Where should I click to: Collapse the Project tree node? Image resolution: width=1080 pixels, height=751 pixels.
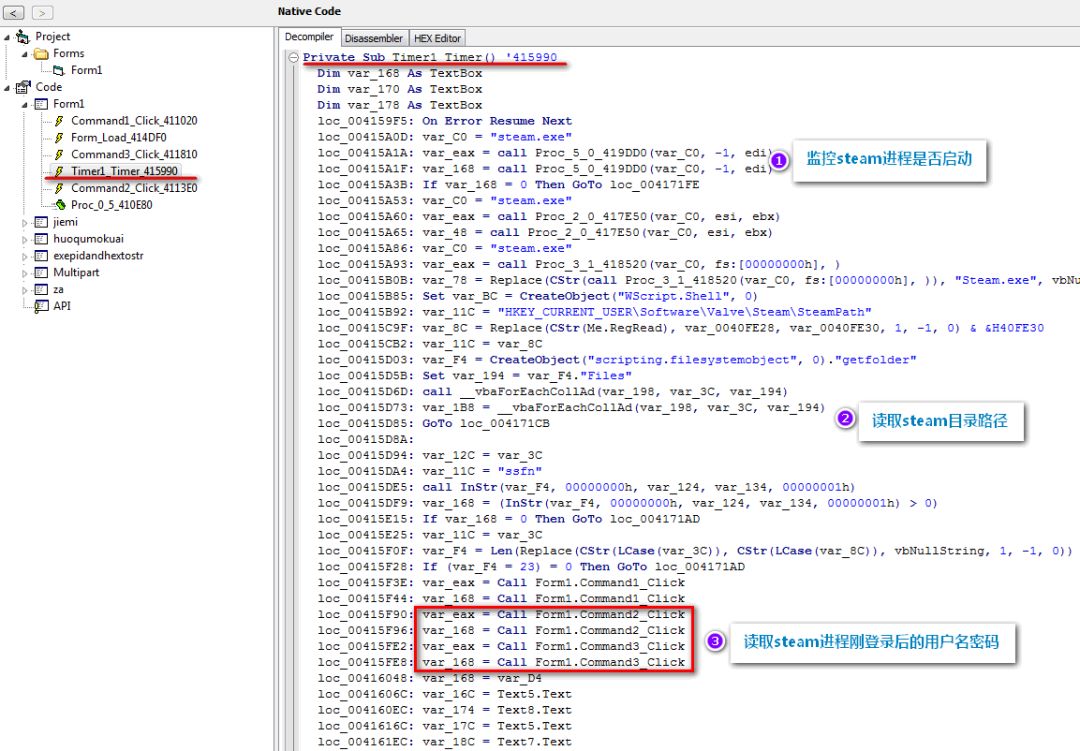[x=7, y=37]
